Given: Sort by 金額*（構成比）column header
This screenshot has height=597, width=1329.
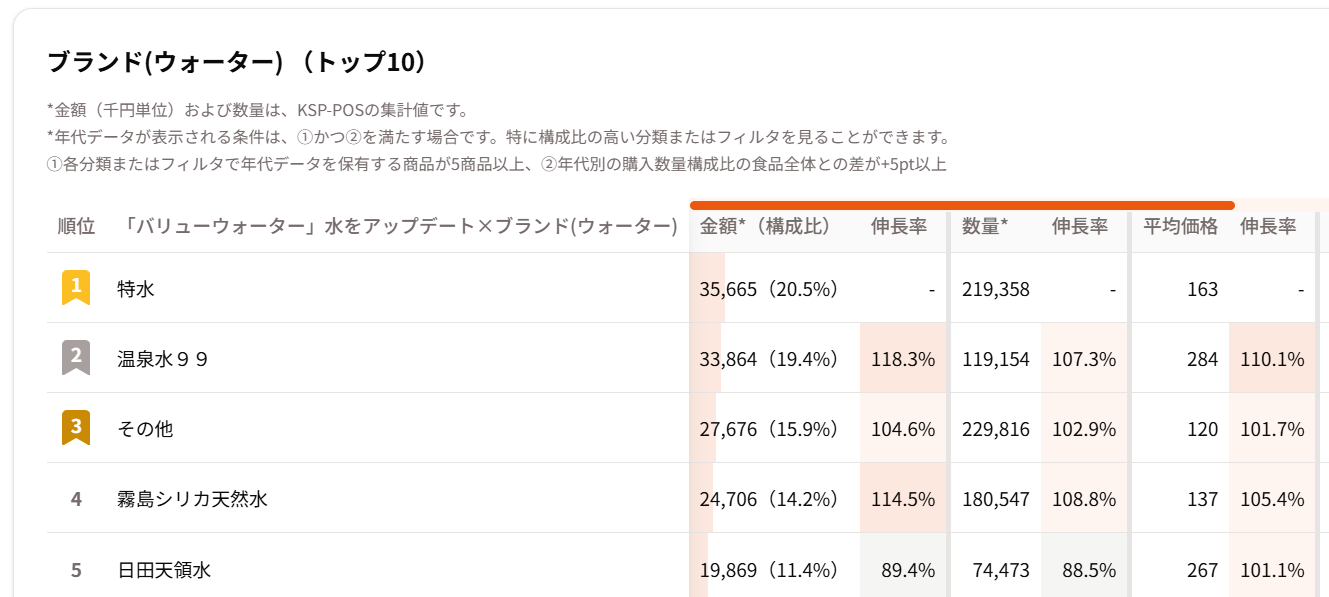Looking at the screenshot, I should (x=766, y=227).
